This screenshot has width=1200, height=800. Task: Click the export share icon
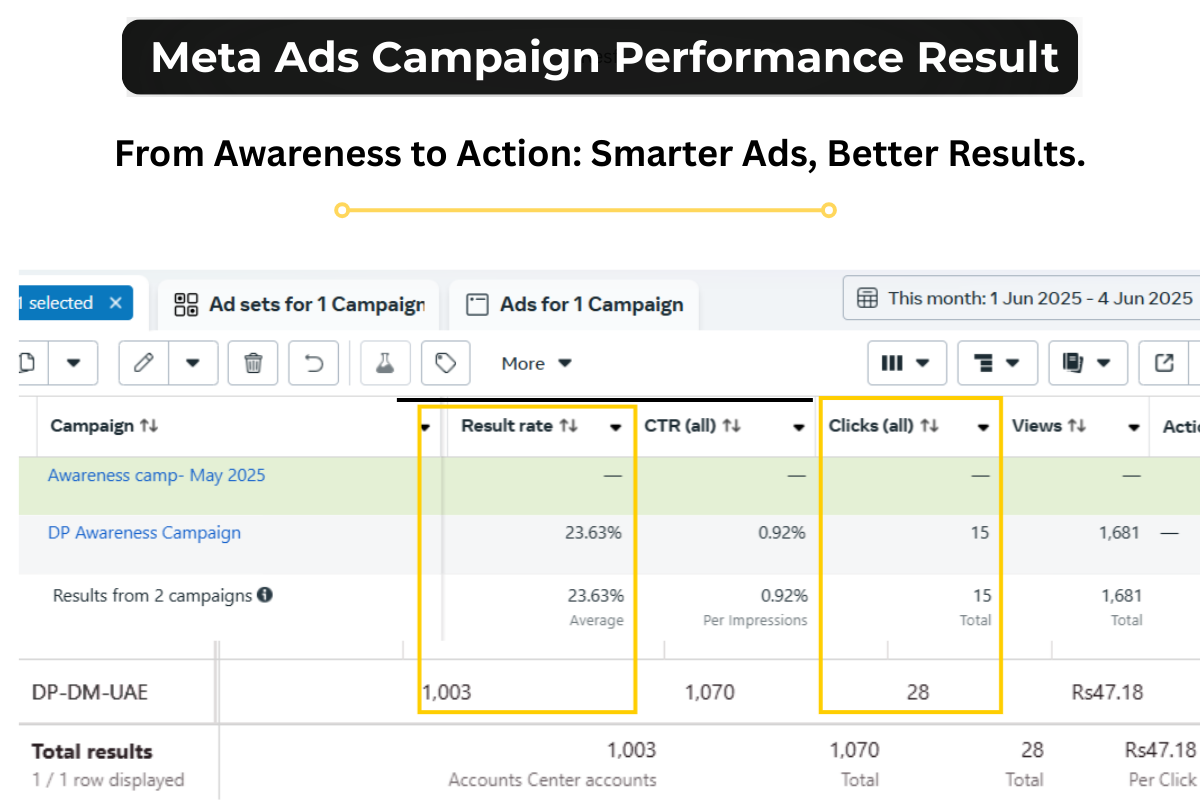pyautogui.click(x=1164, y=363)
